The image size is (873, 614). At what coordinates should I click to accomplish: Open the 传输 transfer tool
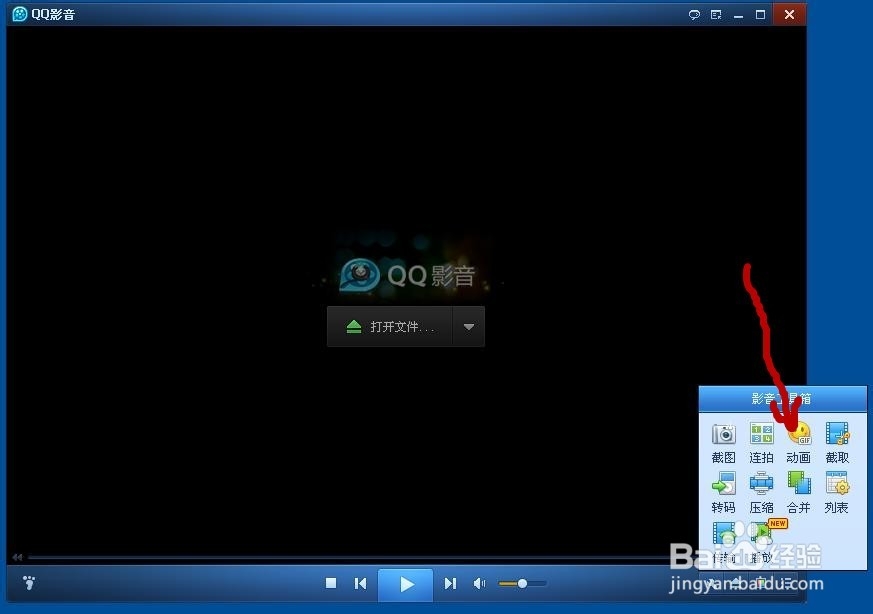pos(723,542)
